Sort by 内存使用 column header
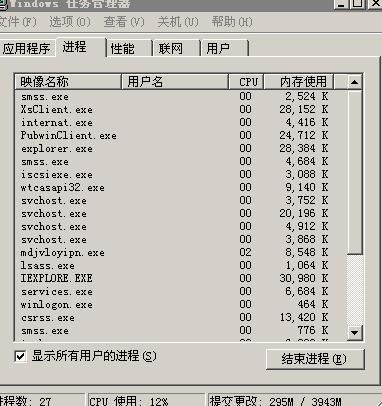The image size is (382, 406). 299,82
